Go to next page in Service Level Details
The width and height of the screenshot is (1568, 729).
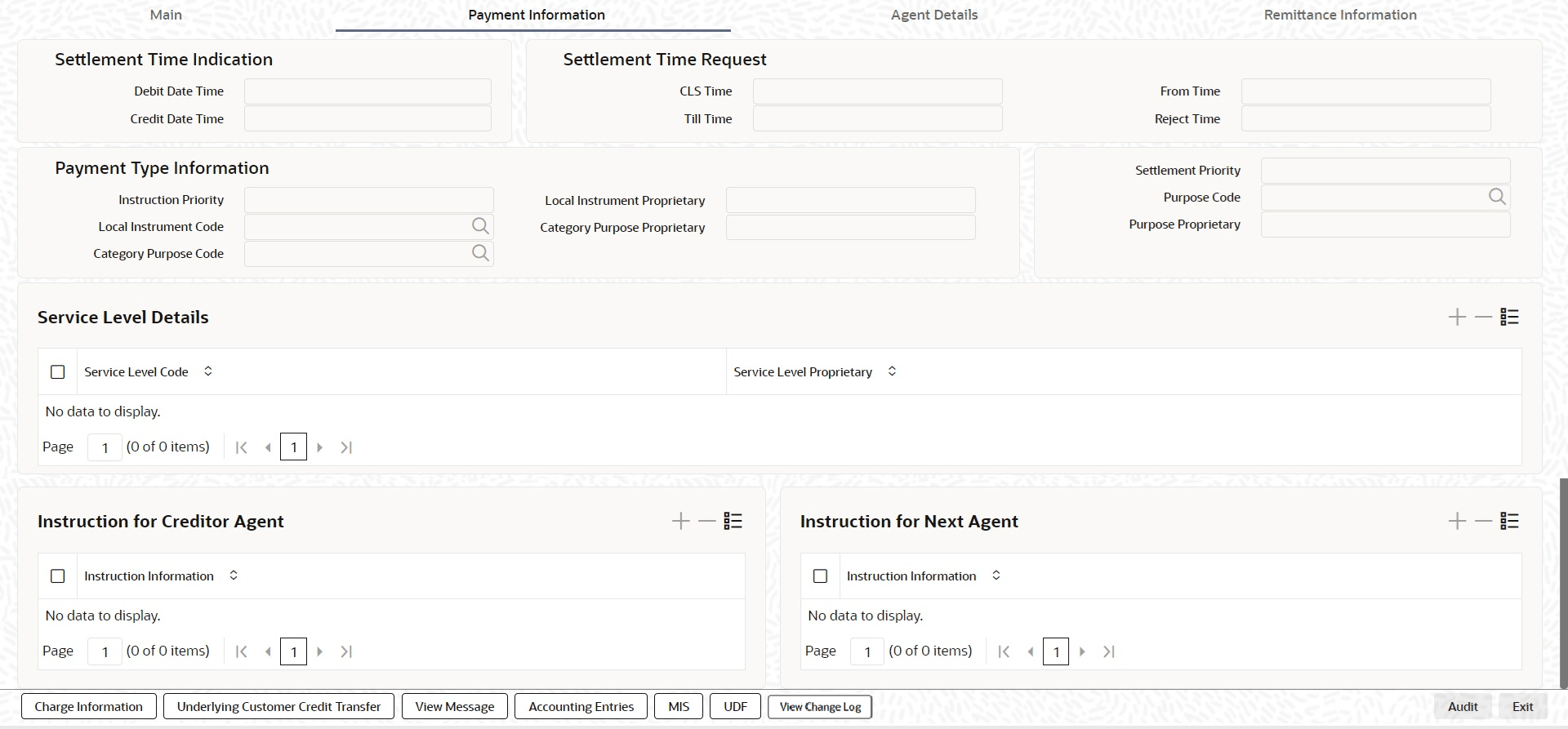pyautogui.click(x=319, y=447)
